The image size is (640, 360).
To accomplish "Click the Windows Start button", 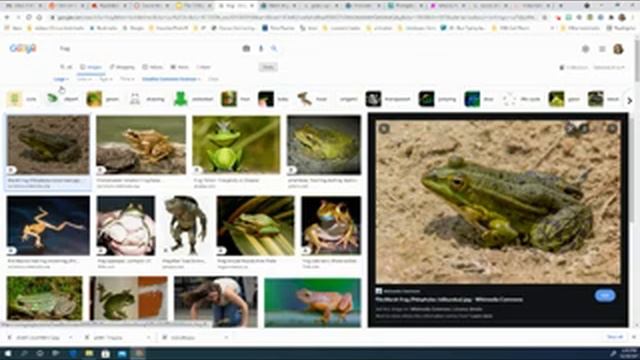I will pos(8,353).
